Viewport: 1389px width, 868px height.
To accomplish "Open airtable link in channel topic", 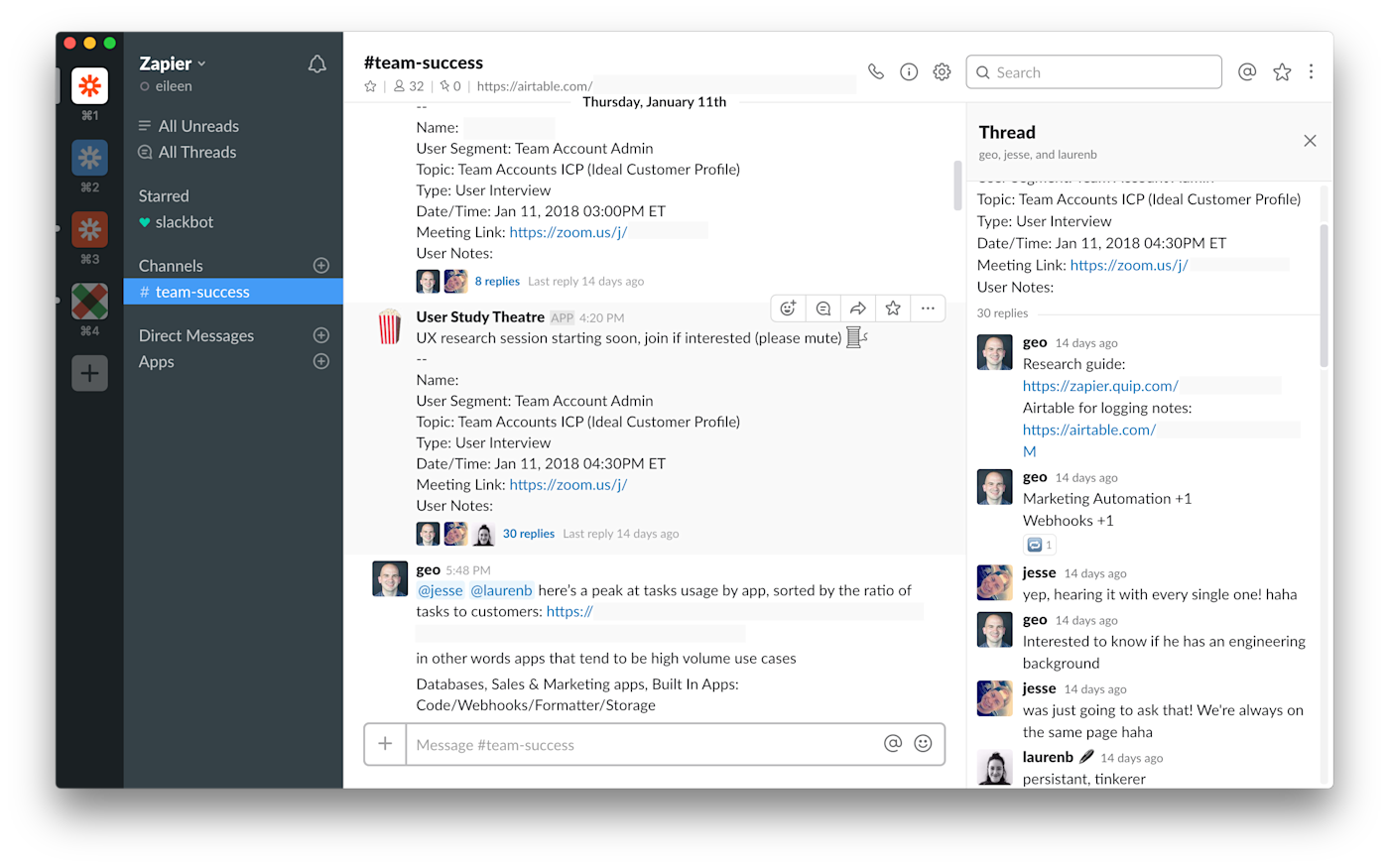I will [535, 86].
